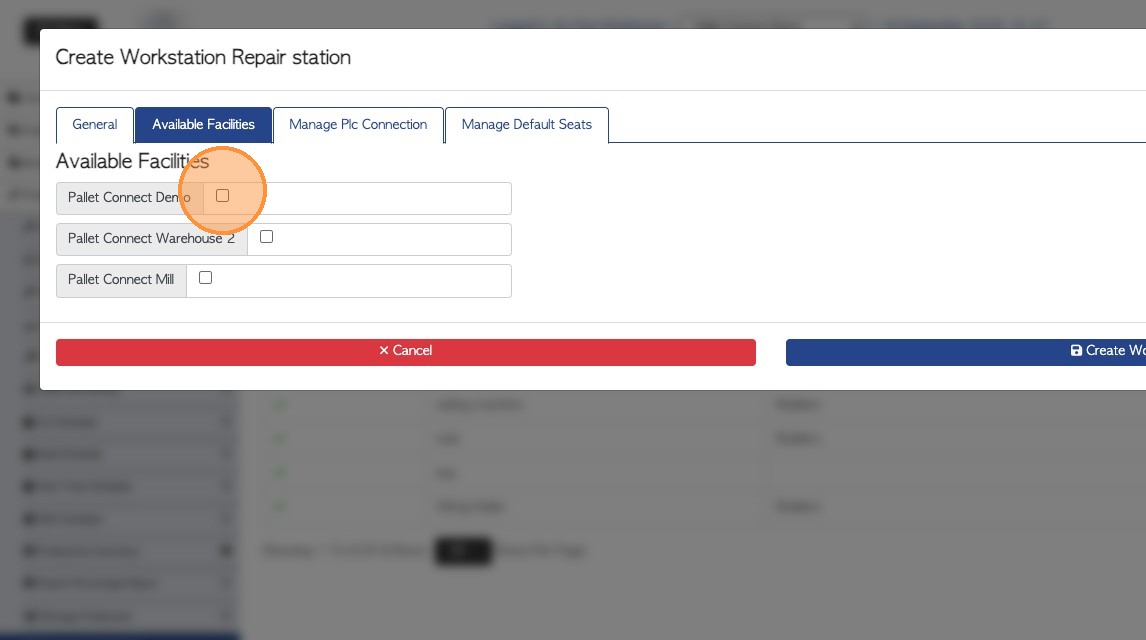The width and height of the screenshot is (1146, 640).
Task: Click the Pallet Connect Warehouse 2 label
Action: [151, 239]
